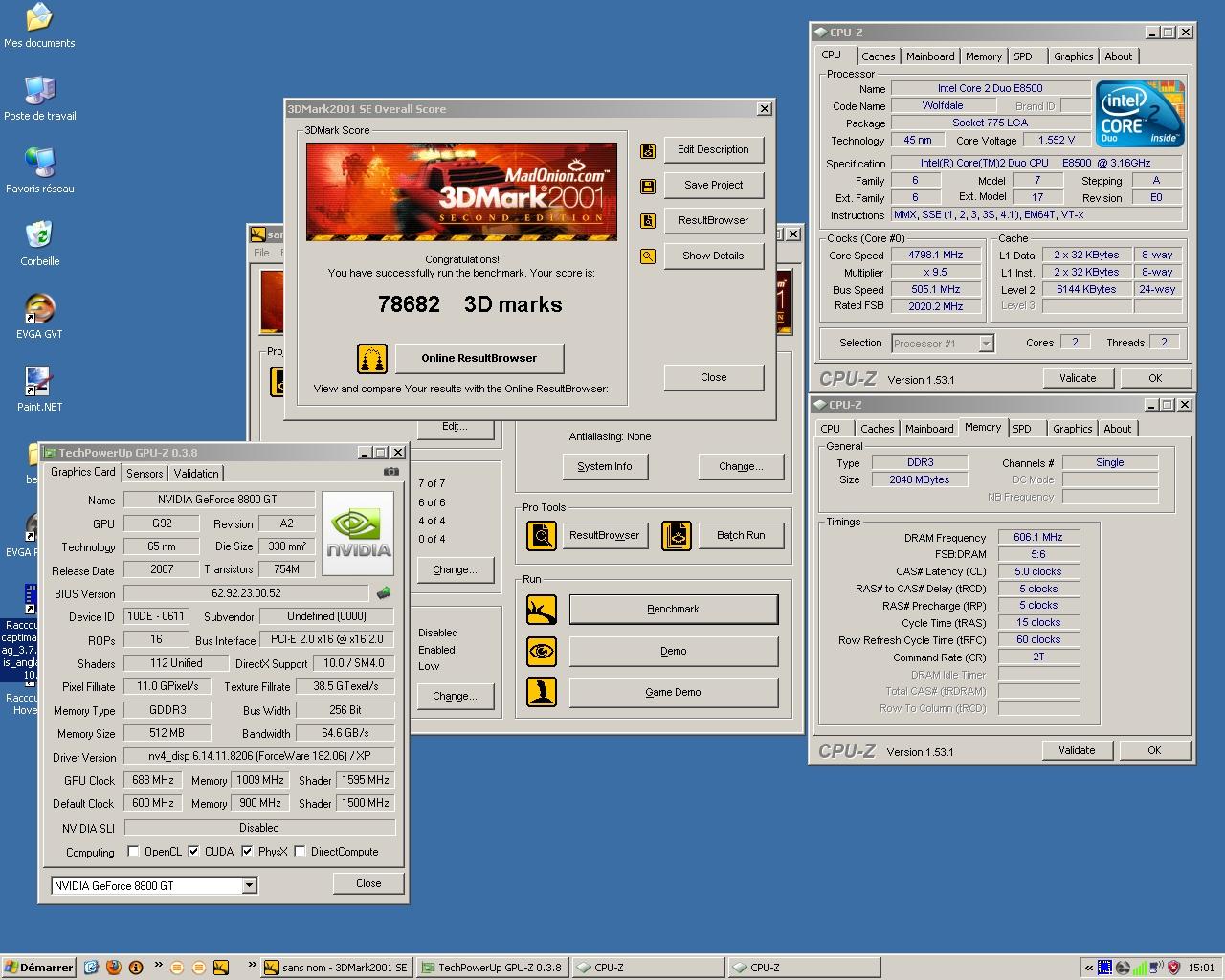The image size is (1225, 980).
Task: Click the Demo eye icon
Action: (x=542, y=652)
